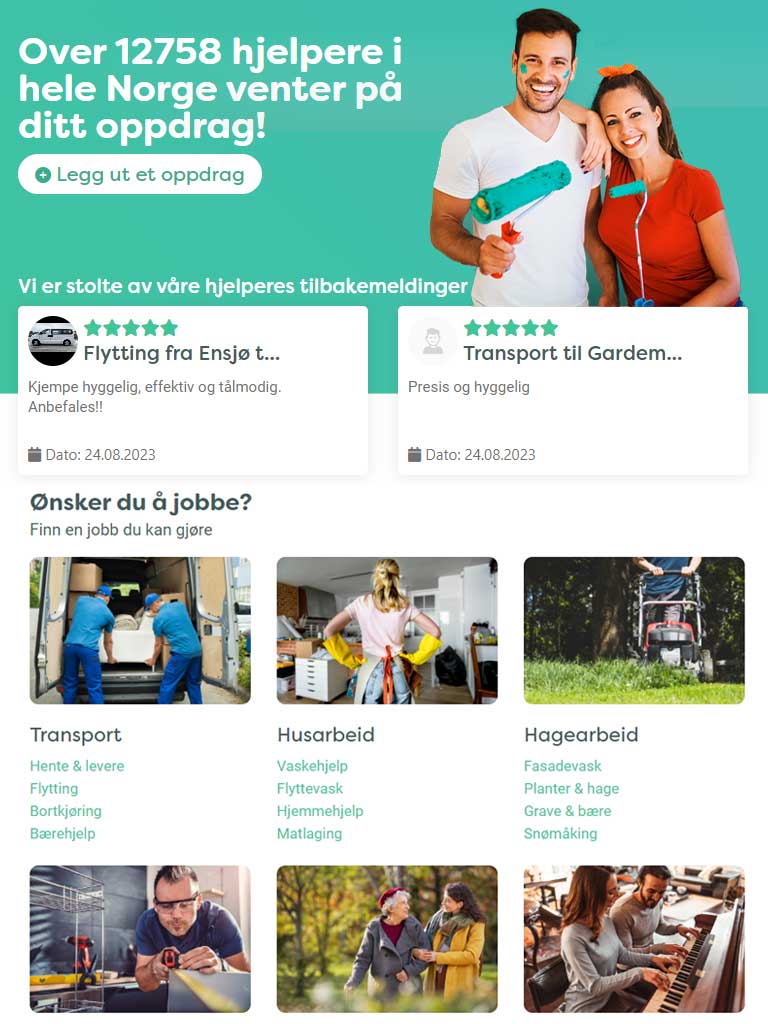The image size is (768, 1024).
Task: Click the piano lesson photo
Action: 634,939
